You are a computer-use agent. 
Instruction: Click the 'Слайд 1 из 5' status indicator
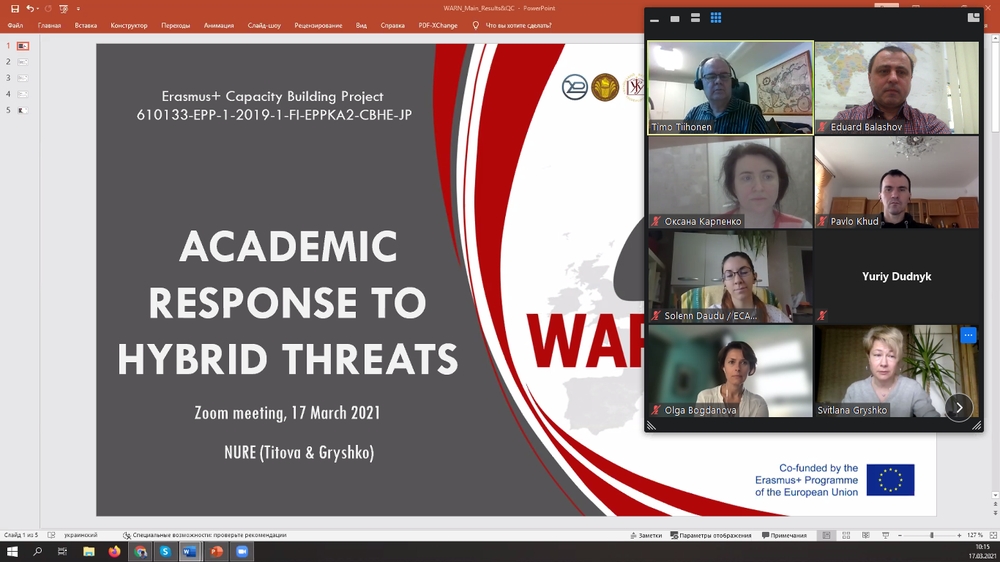pyautogui.click(x=21, y=535)
